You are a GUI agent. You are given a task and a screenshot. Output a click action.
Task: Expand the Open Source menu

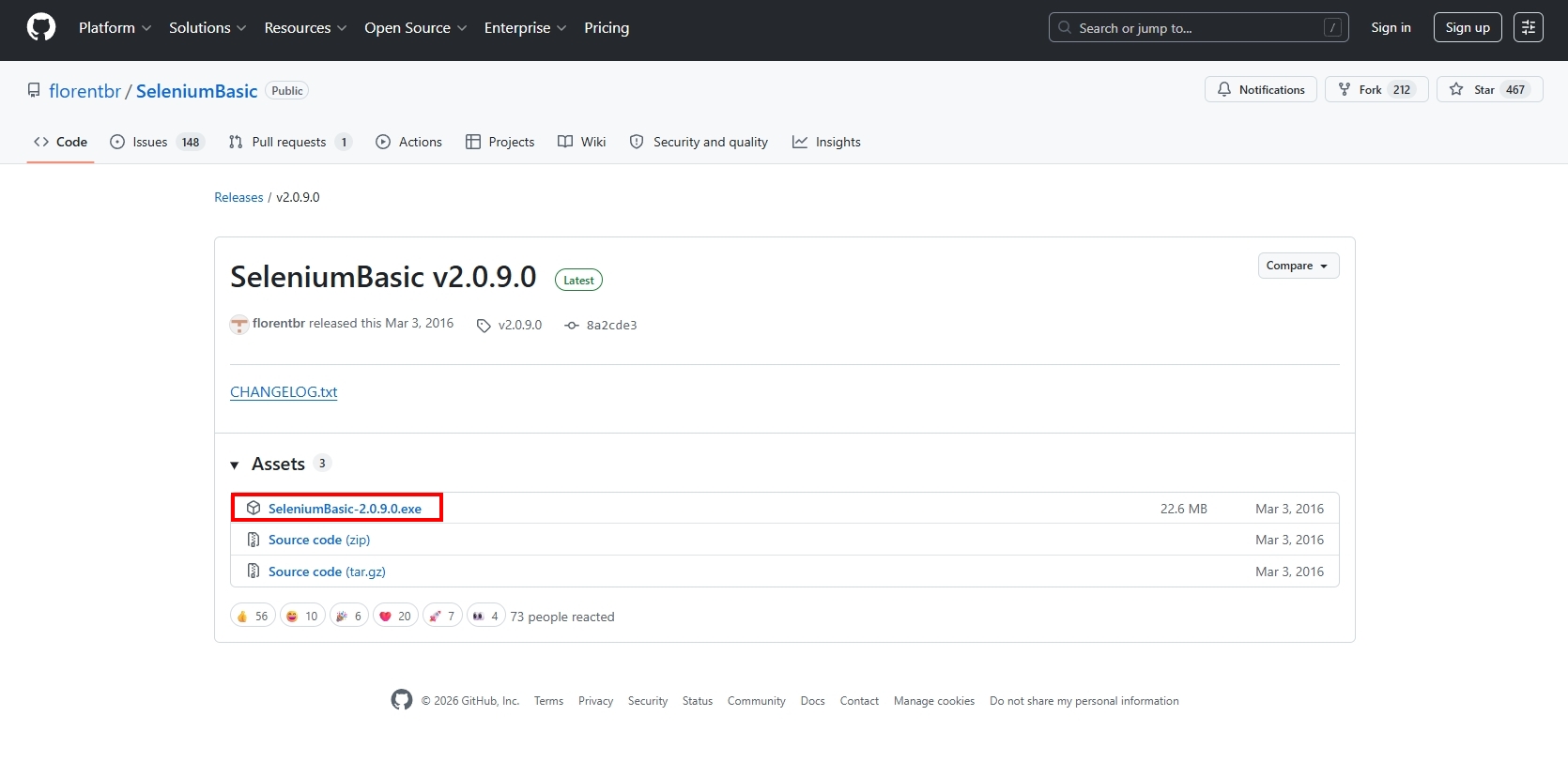click(415, 28)
